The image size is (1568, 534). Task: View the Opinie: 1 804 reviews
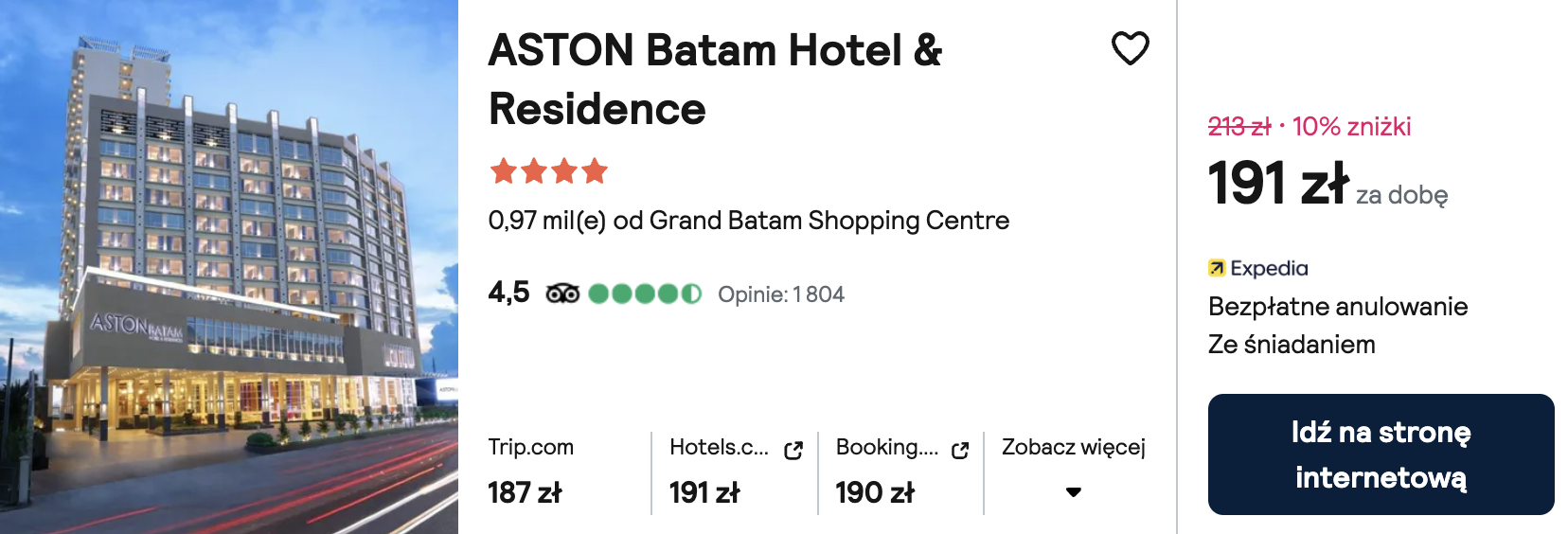[x=781, y=294]
